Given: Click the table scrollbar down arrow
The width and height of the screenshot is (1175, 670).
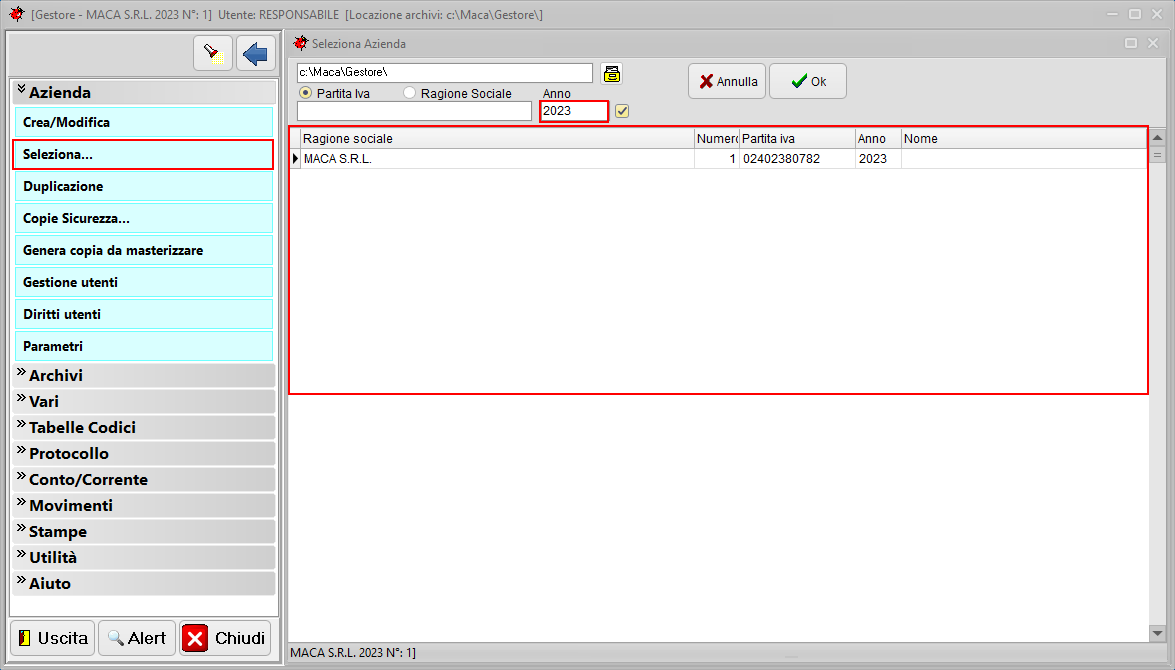Looking at the screenshot, I should click(1158, 633).
